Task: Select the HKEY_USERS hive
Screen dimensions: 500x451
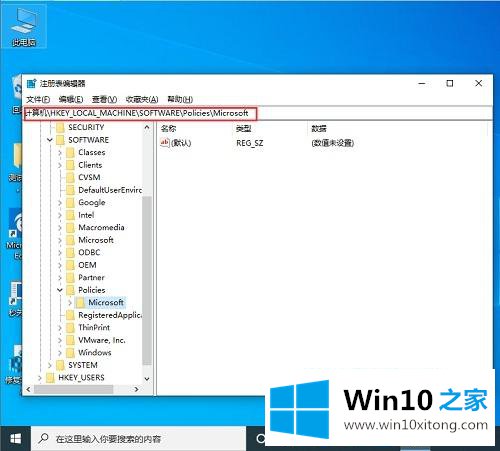Action: tap(81, 378)
